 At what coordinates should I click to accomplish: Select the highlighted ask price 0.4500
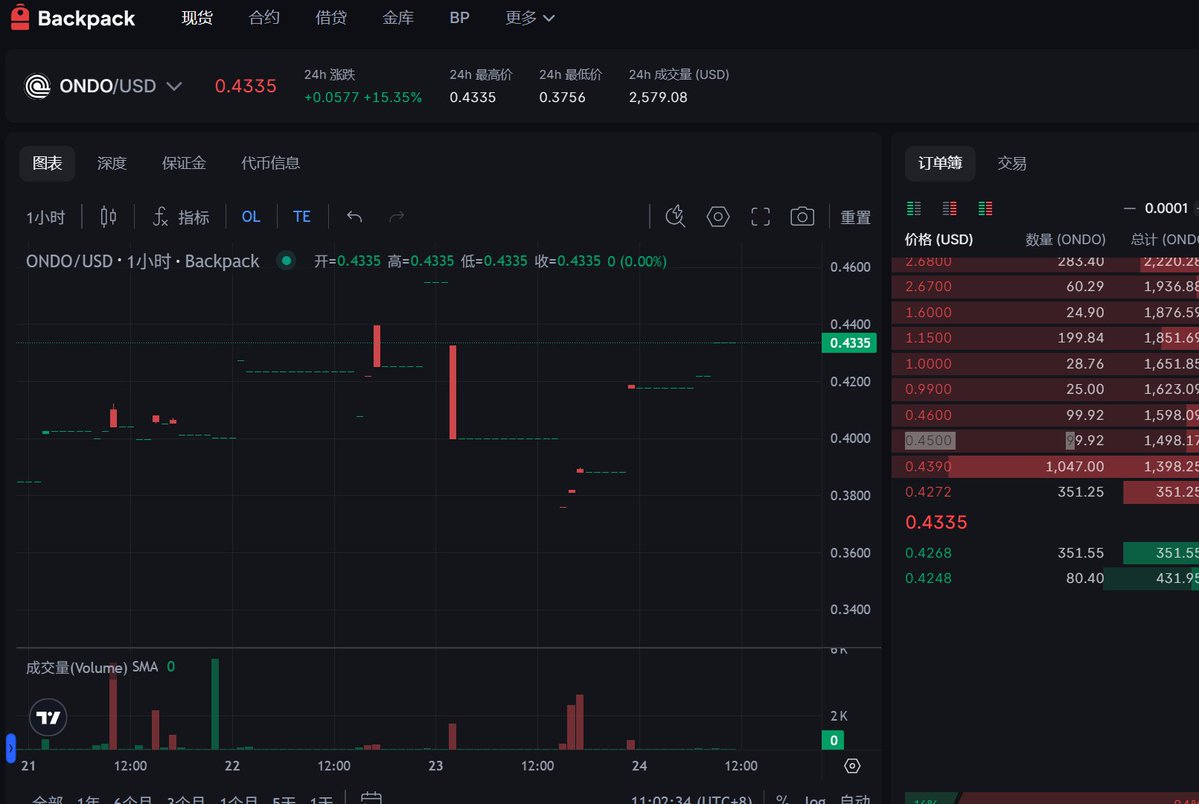pos(929,441)
